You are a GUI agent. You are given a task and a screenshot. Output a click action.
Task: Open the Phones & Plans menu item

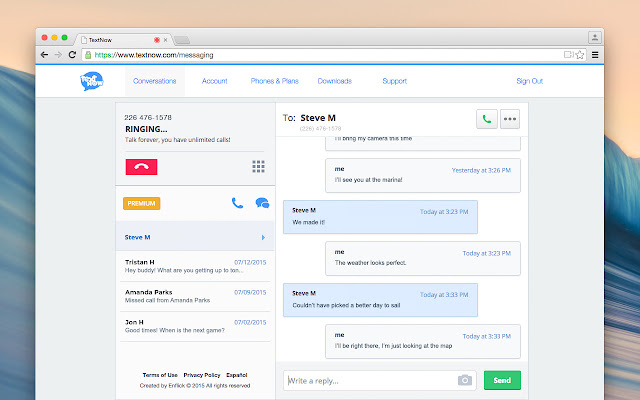(x=275, y=81)
